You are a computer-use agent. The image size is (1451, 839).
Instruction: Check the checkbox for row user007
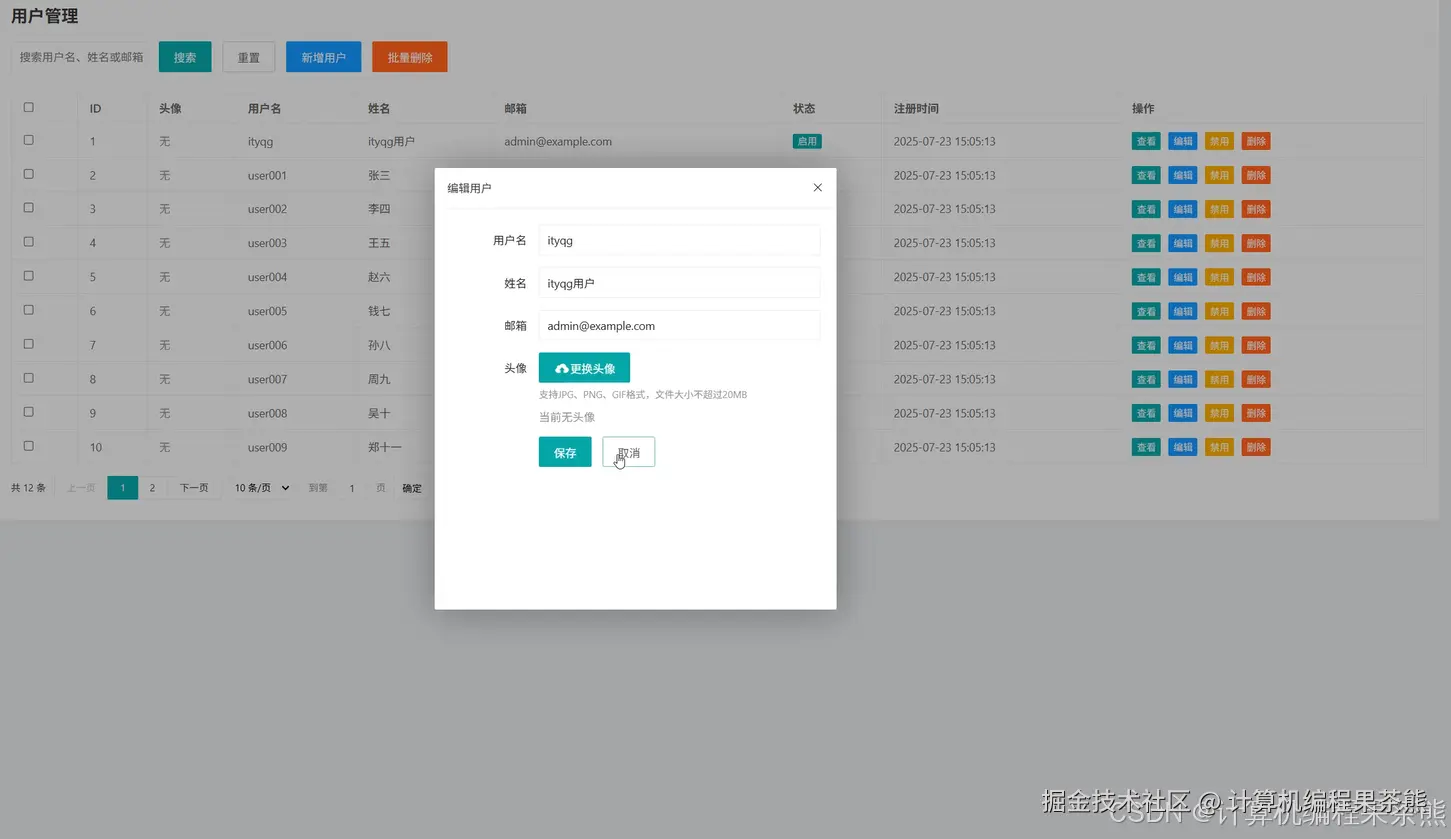tap(29, 378)
